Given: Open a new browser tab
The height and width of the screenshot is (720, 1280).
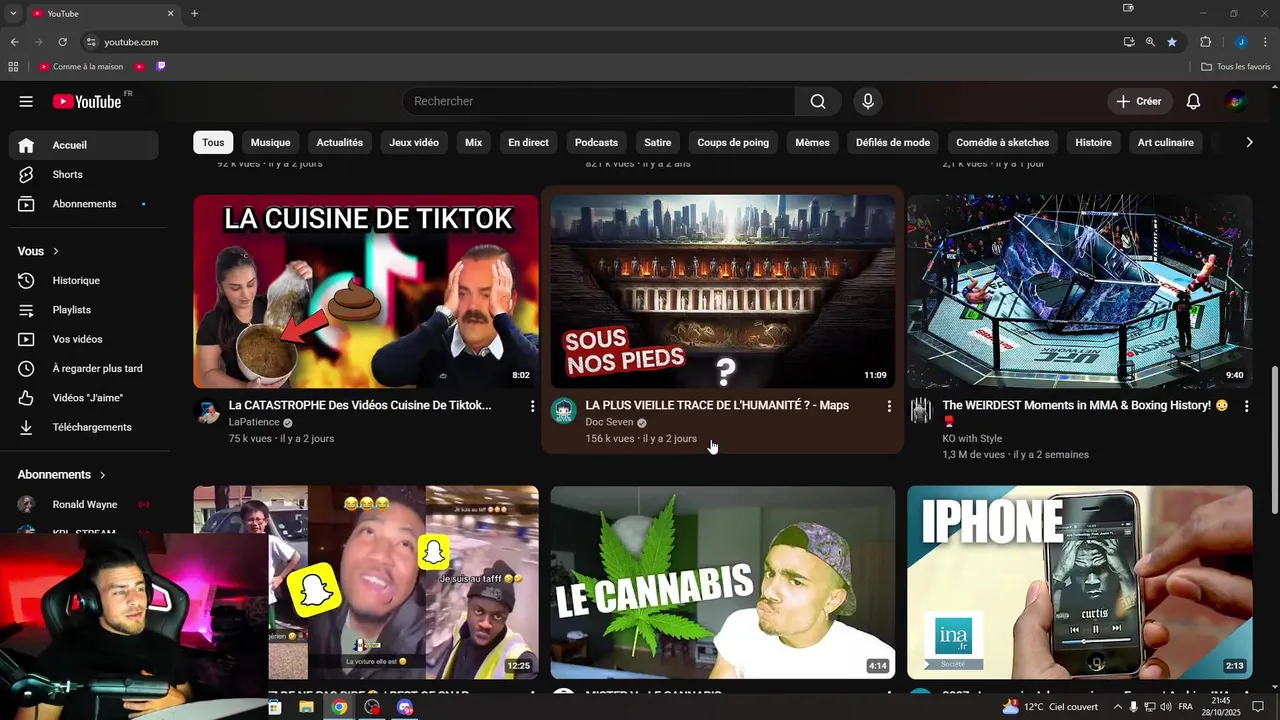Looking at the screenshot, I should 194,13.
